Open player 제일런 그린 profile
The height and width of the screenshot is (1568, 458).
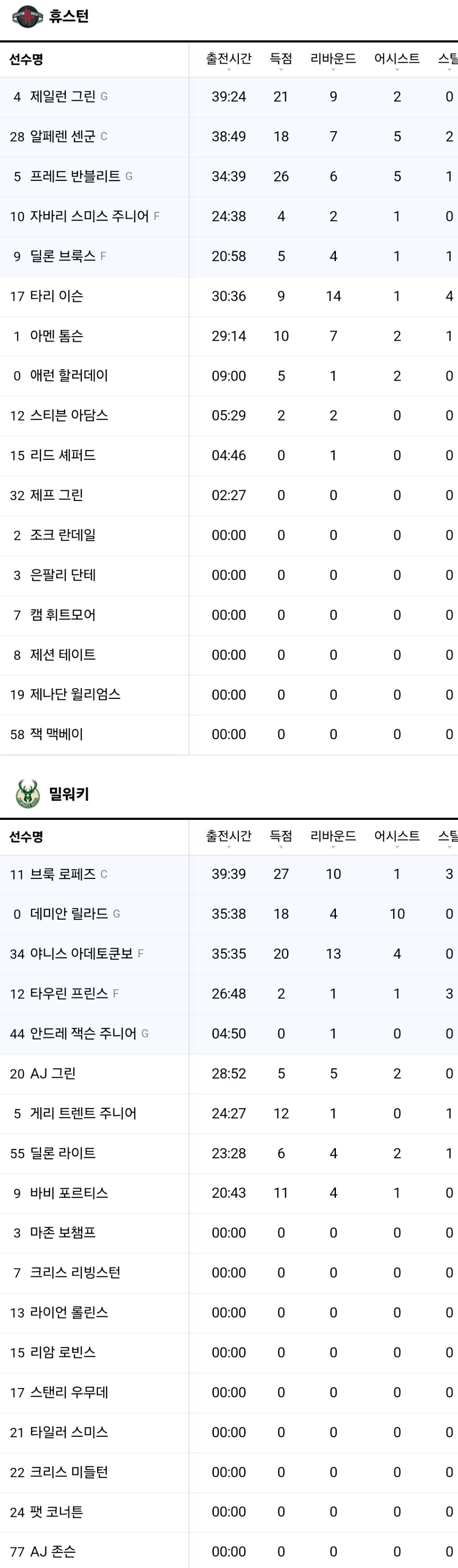tap(63, 97)
